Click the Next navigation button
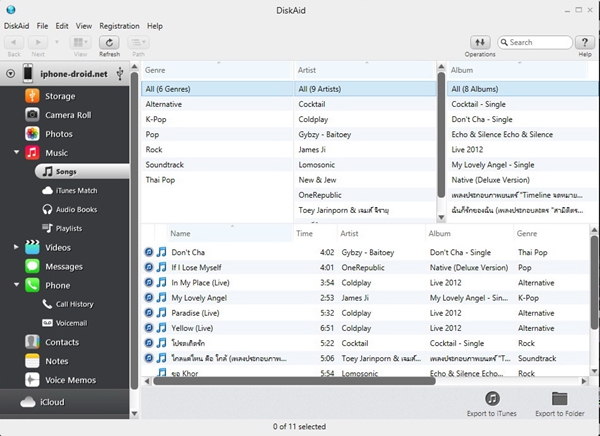Screen dimensions: 600x436 point(38,42)
